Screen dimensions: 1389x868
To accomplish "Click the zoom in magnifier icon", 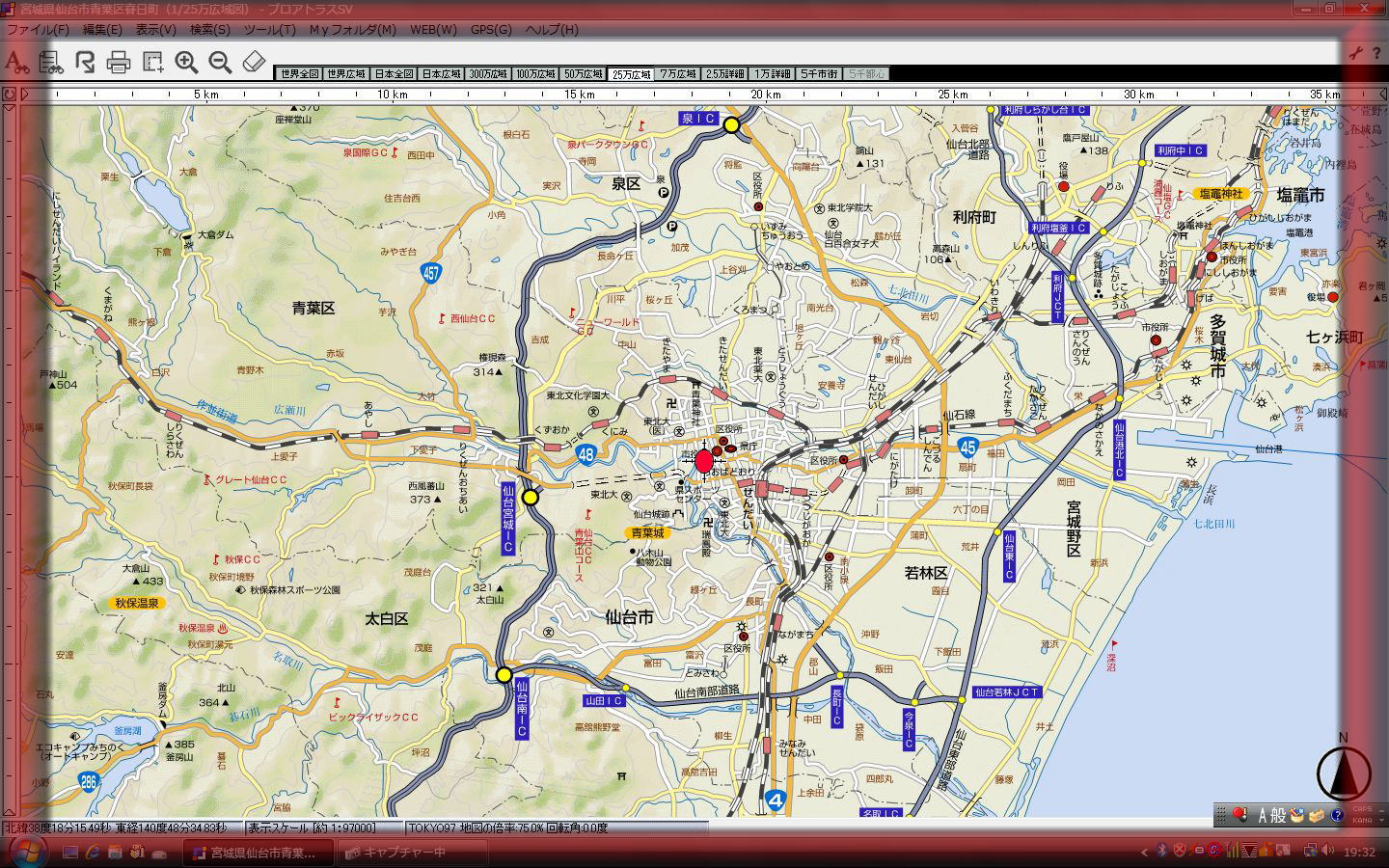I will [x=186, y=63].
